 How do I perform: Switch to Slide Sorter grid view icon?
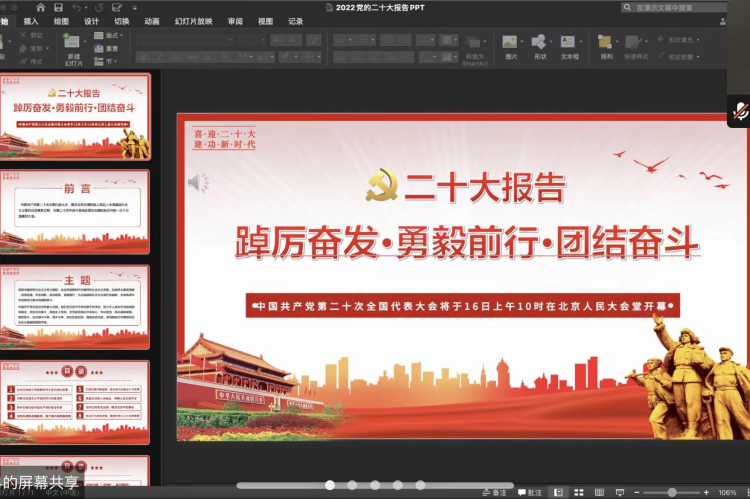pos(579,492)
